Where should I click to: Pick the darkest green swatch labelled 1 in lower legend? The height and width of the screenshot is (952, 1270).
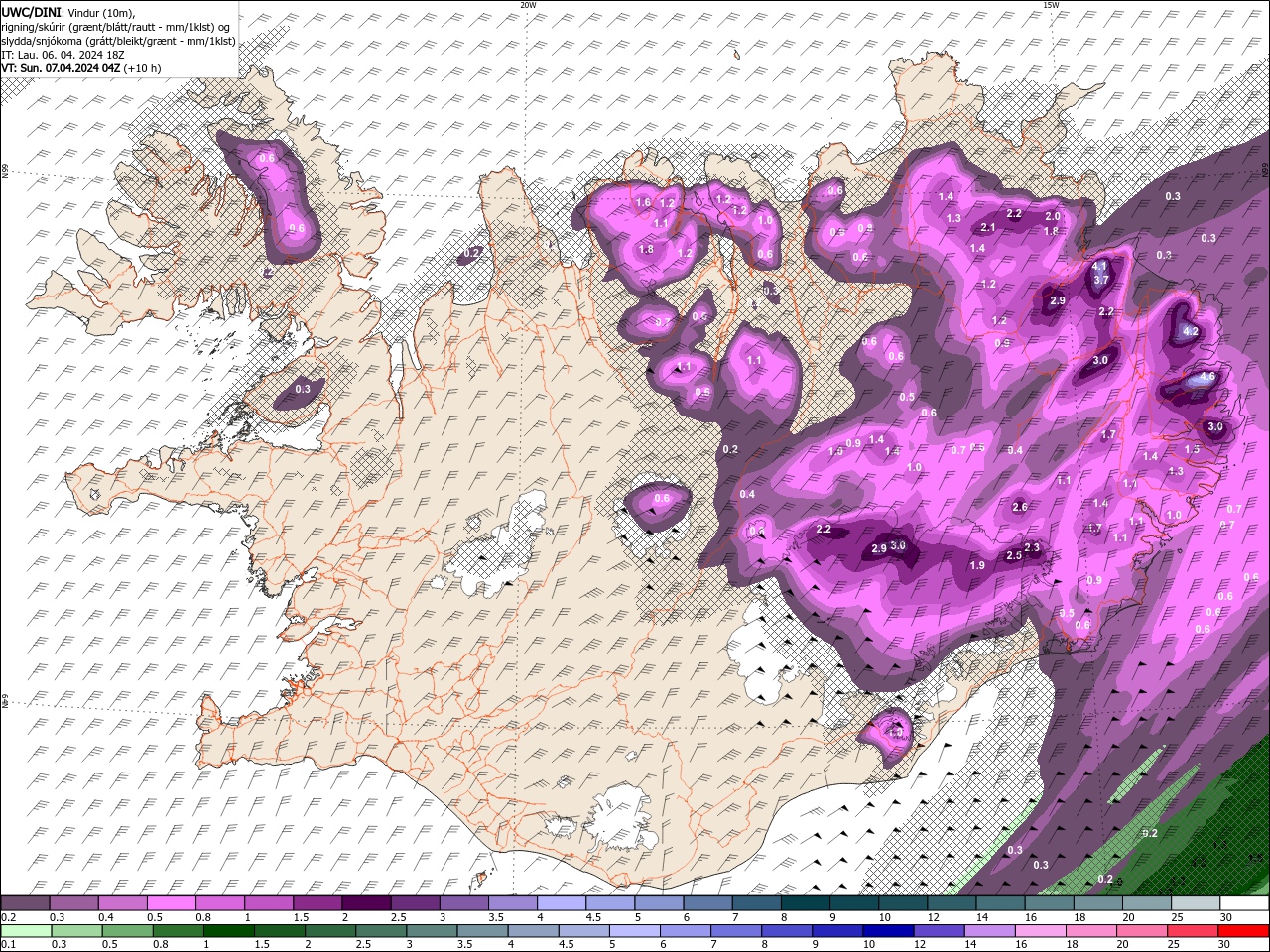tap(228, 931)
